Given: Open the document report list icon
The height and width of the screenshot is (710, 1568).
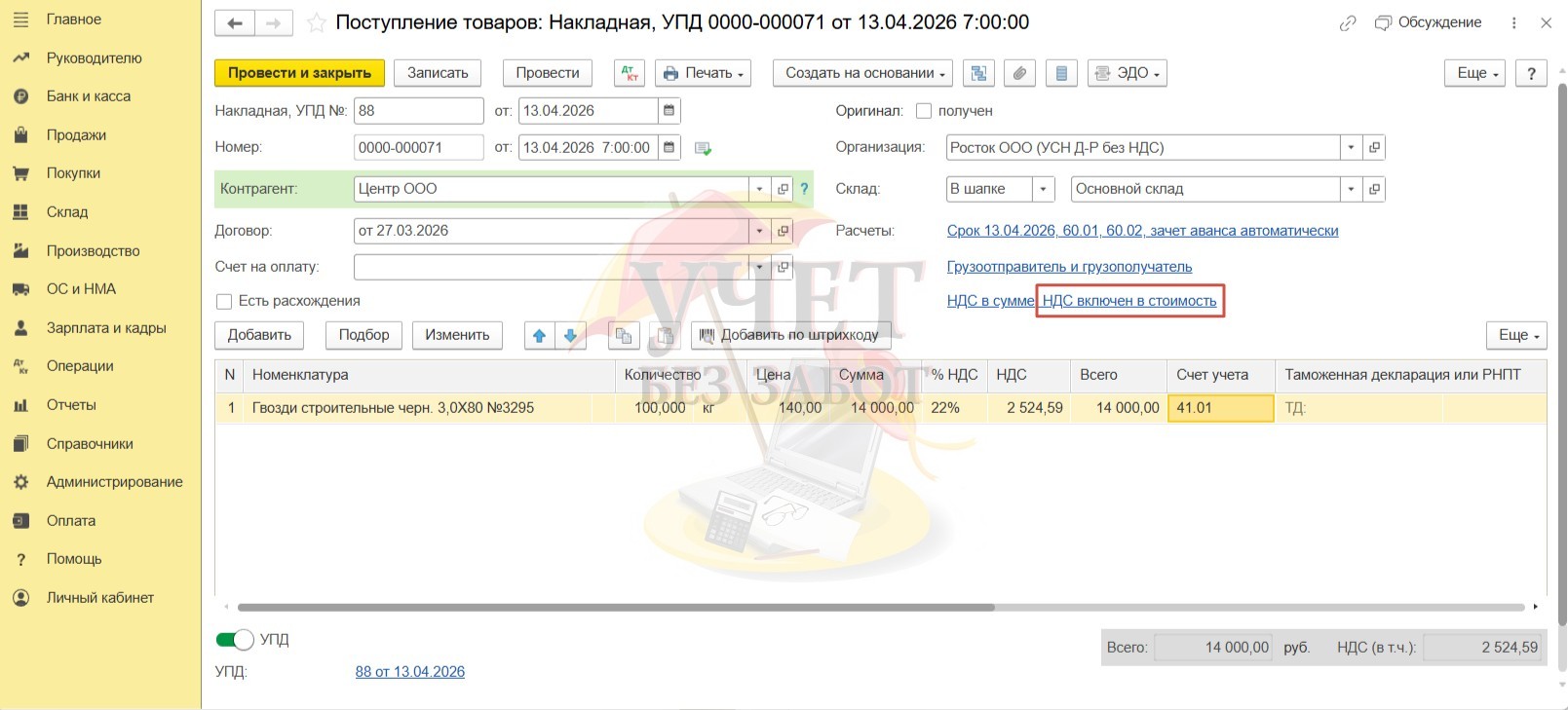Looking at the screenshot, I should coord(1061,73).
